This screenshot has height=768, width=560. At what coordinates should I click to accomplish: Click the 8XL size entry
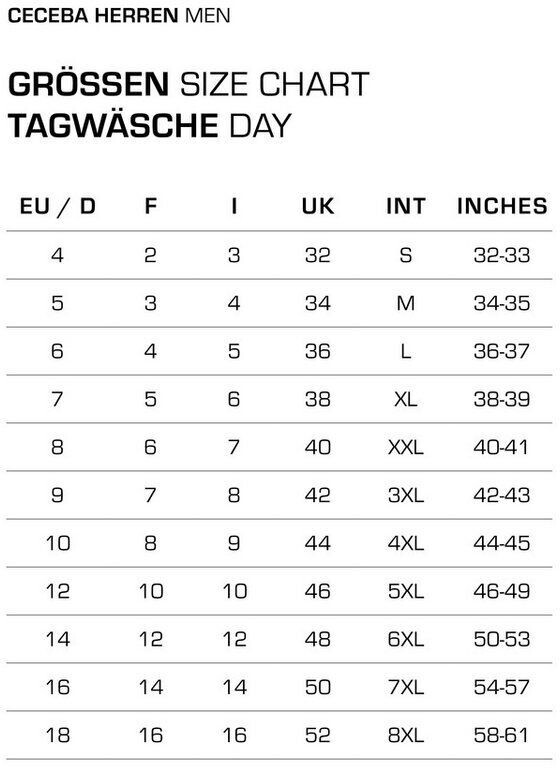[406, 735]
